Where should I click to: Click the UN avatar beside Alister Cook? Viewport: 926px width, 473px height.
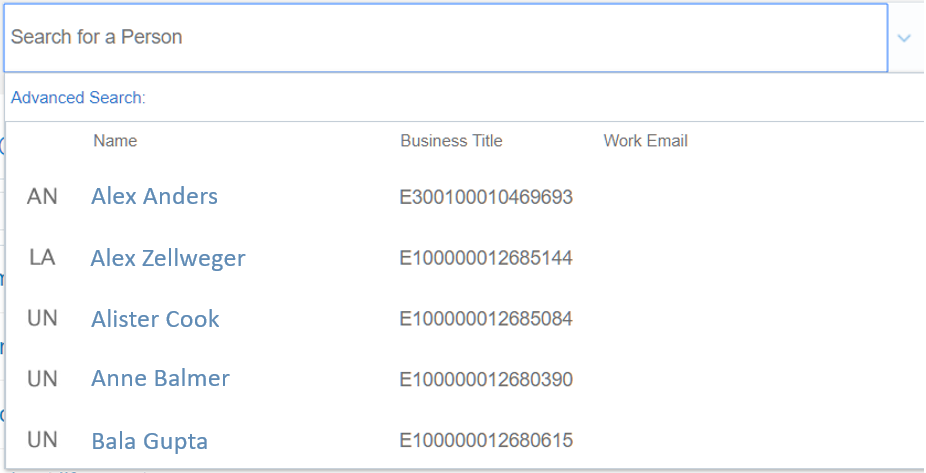(x=42, y=319)
